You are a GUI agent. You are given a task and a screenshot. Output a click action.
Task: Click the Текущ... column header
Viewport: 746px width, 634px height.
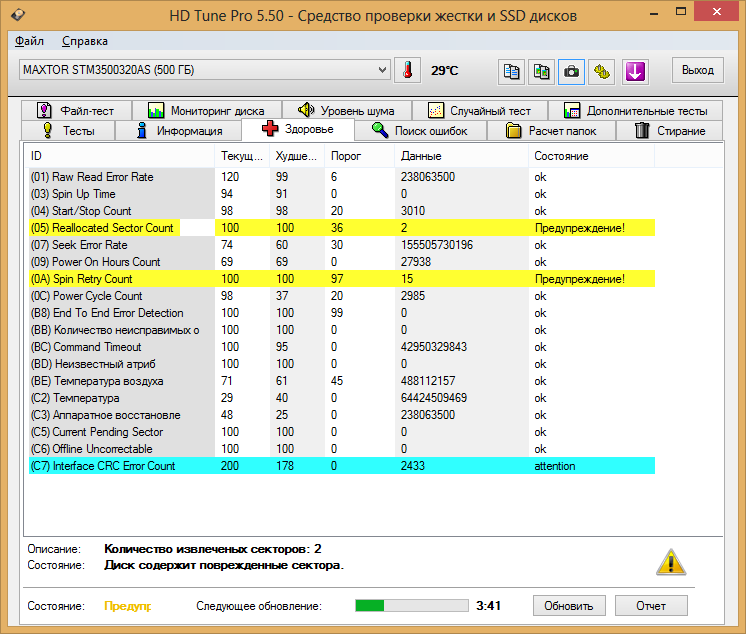coord(242,156)
